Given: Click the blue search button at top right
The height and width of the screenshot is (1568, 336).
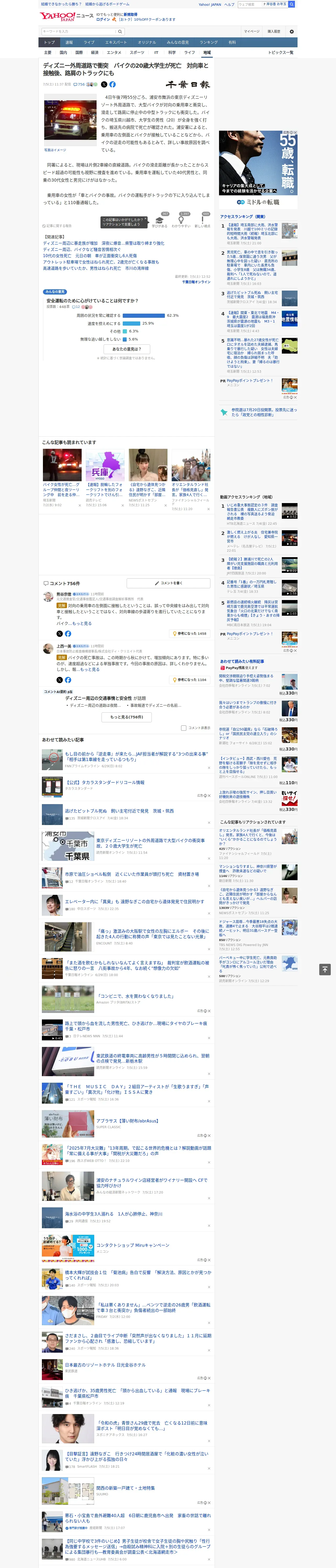Looking at the screenshot, I should point(292,4).
